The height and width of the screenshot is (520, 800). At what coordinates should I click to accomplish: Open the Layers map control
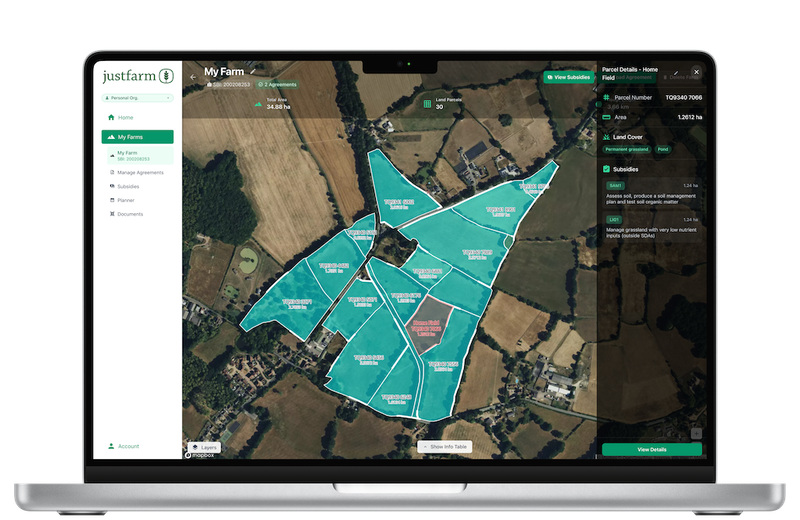[204, 447]
